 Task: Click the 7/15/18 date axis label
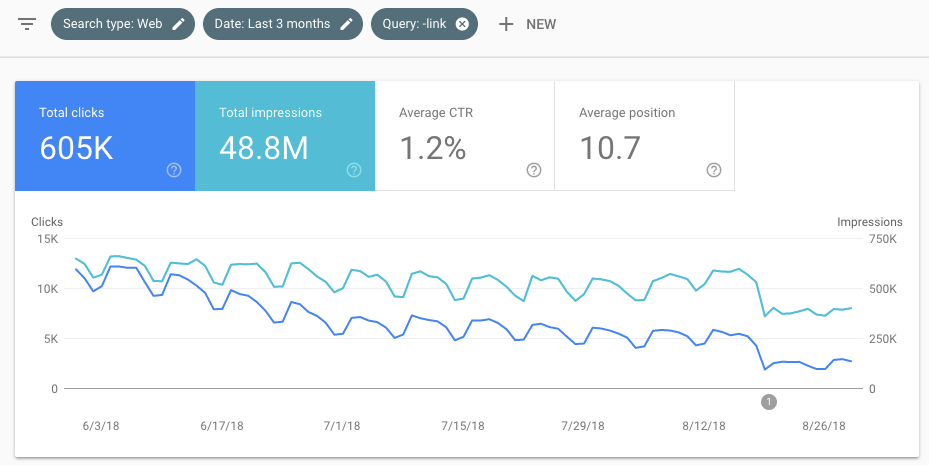[462, 426]
